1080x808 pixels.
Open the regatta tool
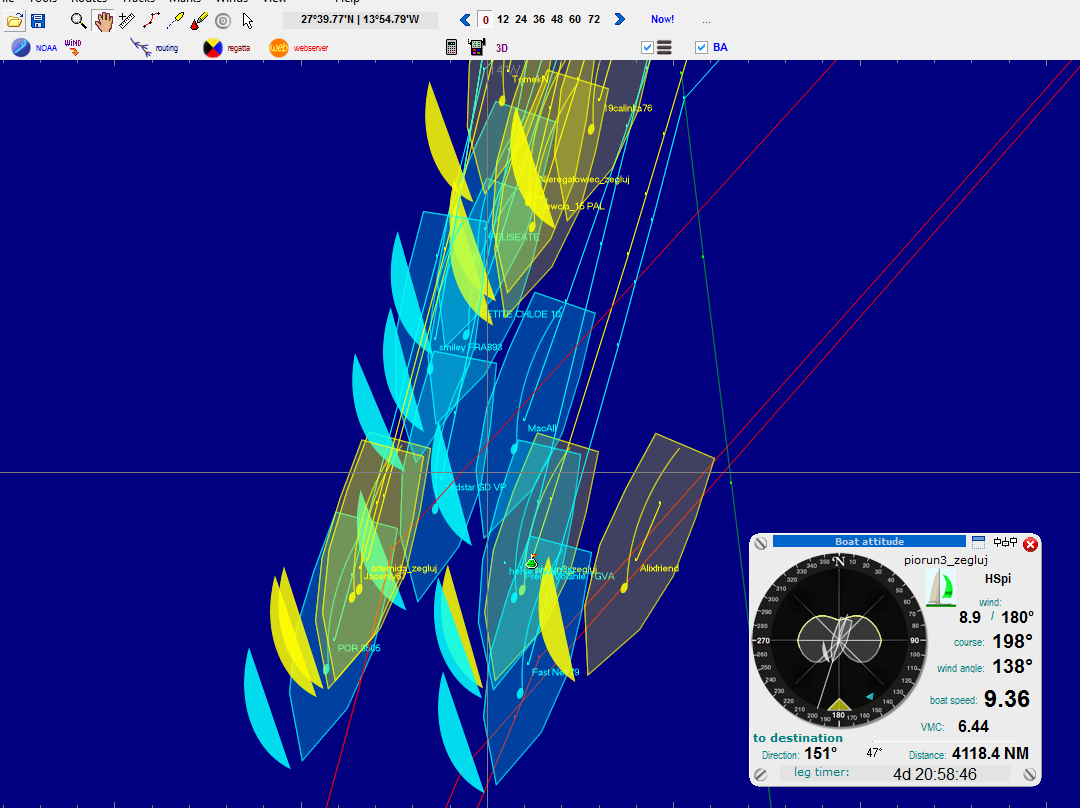point(227,48)
